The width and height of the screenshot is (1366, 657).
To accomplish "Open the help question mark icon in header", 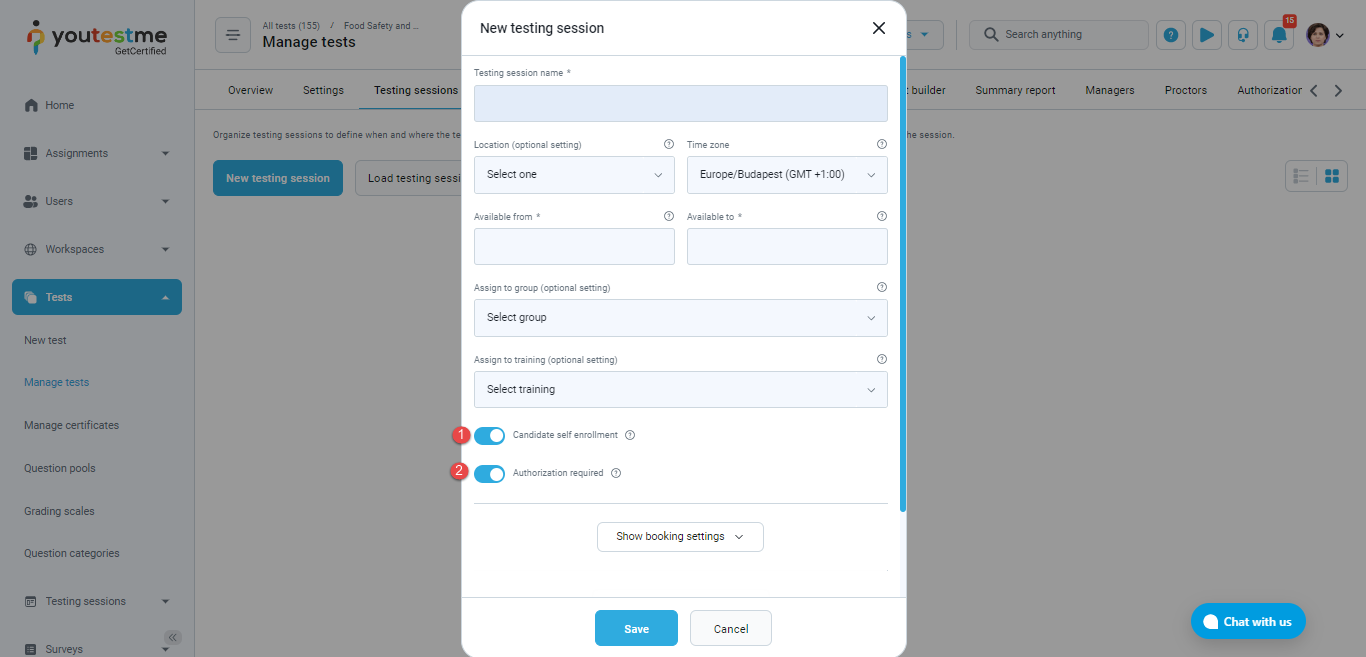I will tap(1171, 35).
